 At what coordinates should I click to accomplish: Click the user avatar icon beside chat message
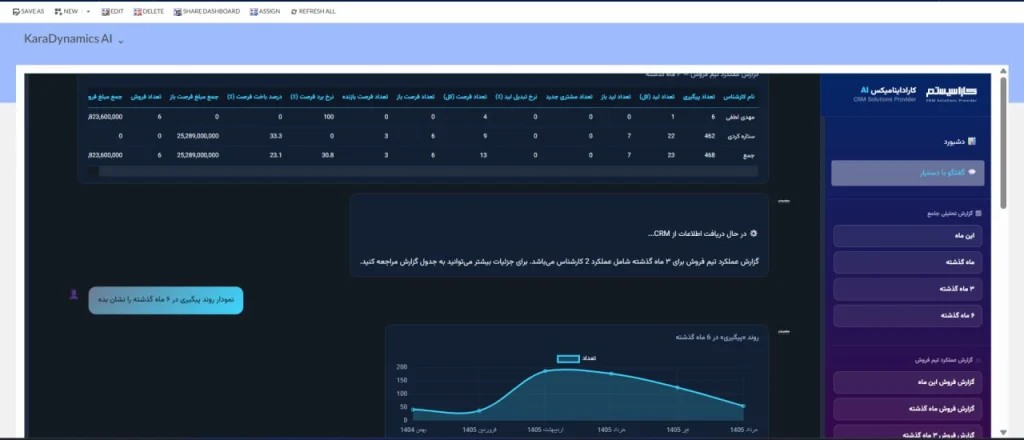pos(74,294)
